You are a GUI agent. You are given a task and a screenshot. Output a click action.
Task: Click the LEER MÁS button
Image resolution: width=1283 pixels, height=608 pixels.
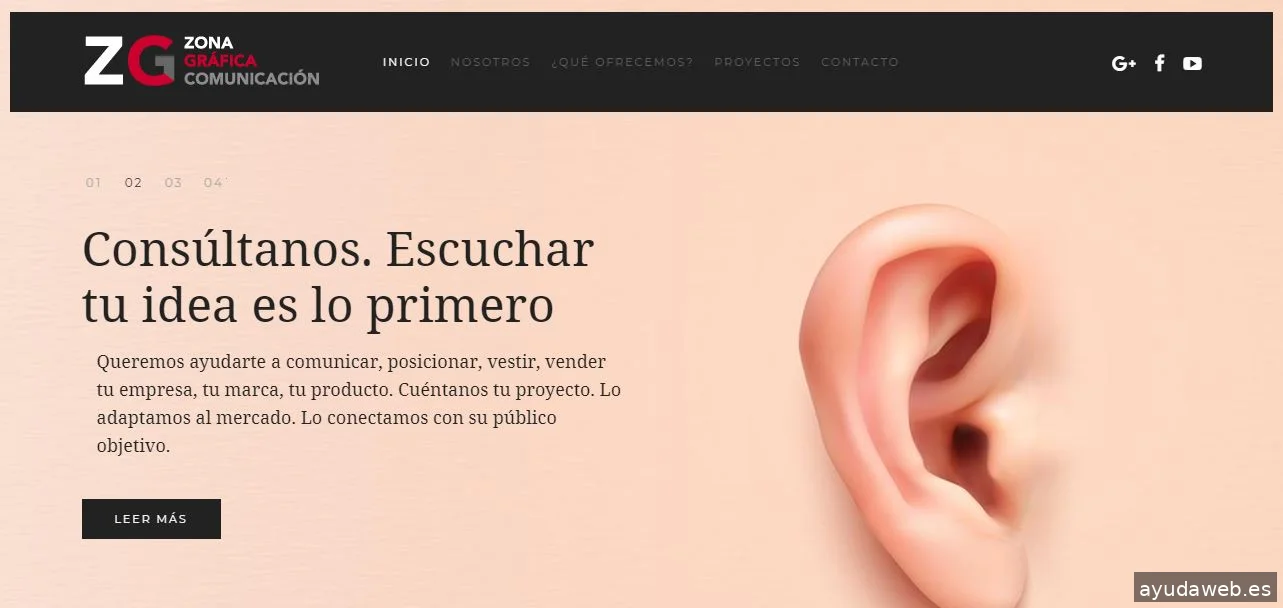coord(151,519)
